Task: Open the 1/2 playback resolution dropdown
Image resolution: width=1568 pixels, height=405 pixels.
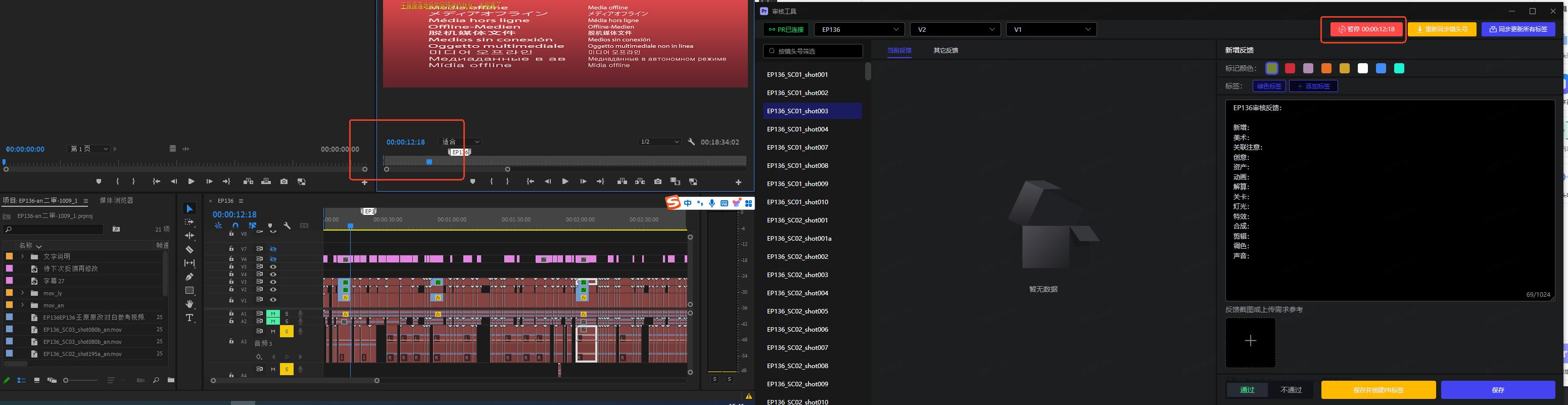Action: click(x=659, y=142)
